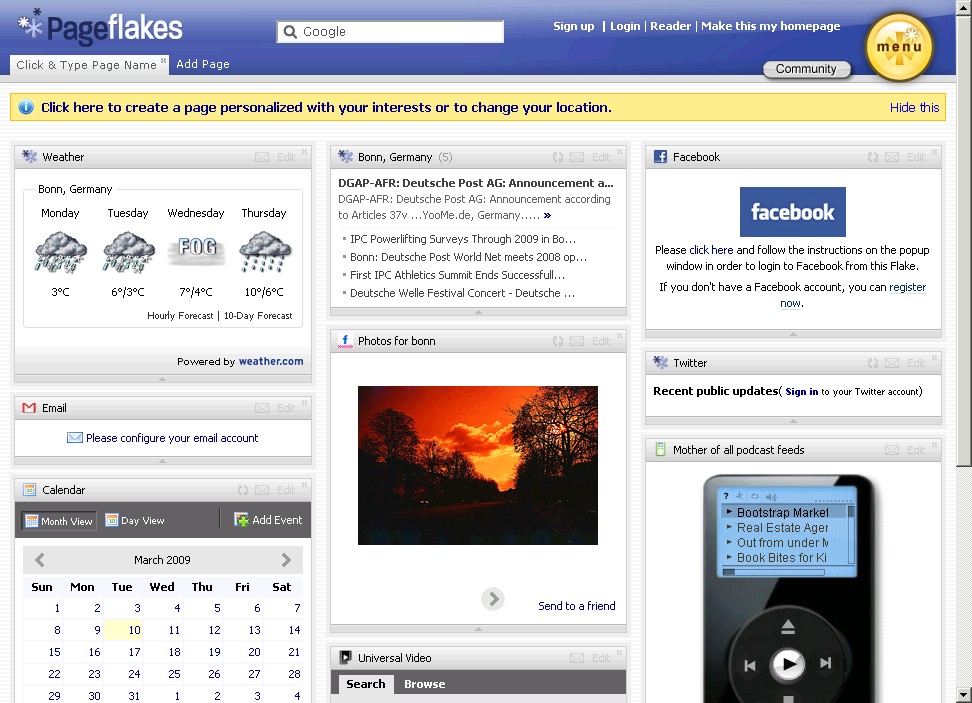This screenshot has width=972, height=703.
Task: Share the Bonn, Germany news flake by email
Action: coord(577,157)
